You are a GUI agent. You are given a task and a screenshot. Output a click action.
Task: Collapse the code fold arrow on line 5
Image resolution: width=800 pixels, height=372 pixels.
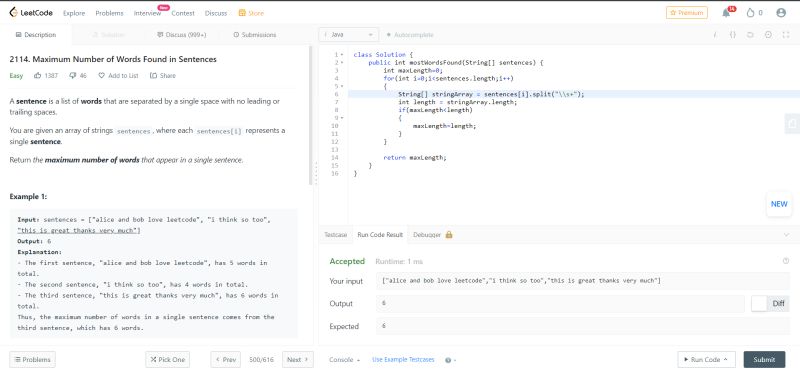coord(342,86)
